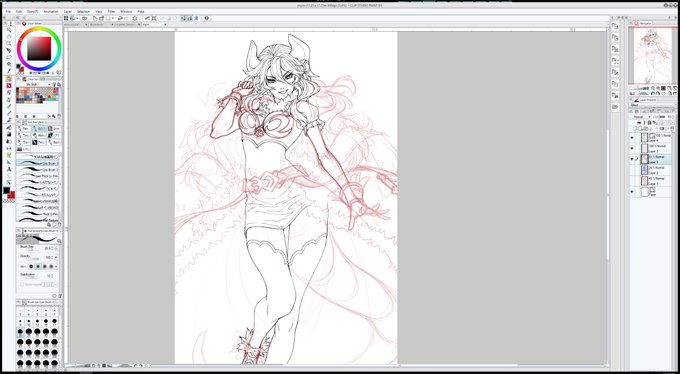This screenshot has height=374, width=680.
Task: Choose the Line Brush 3 sub tool
Action: pyautogui.click(x=38, y=163)
